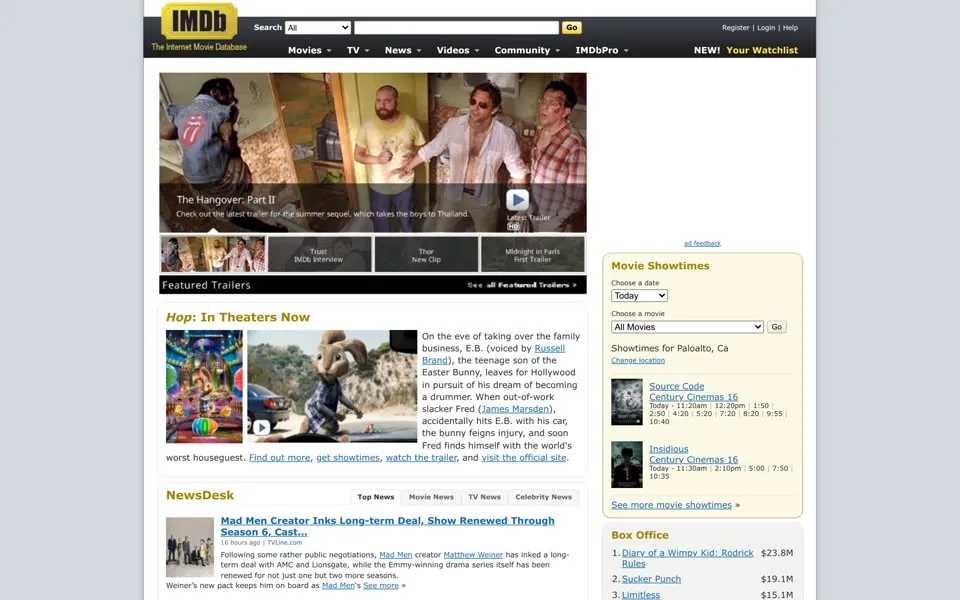
Task: Open the Insidious showtimes link
Action: coord(669,449)
